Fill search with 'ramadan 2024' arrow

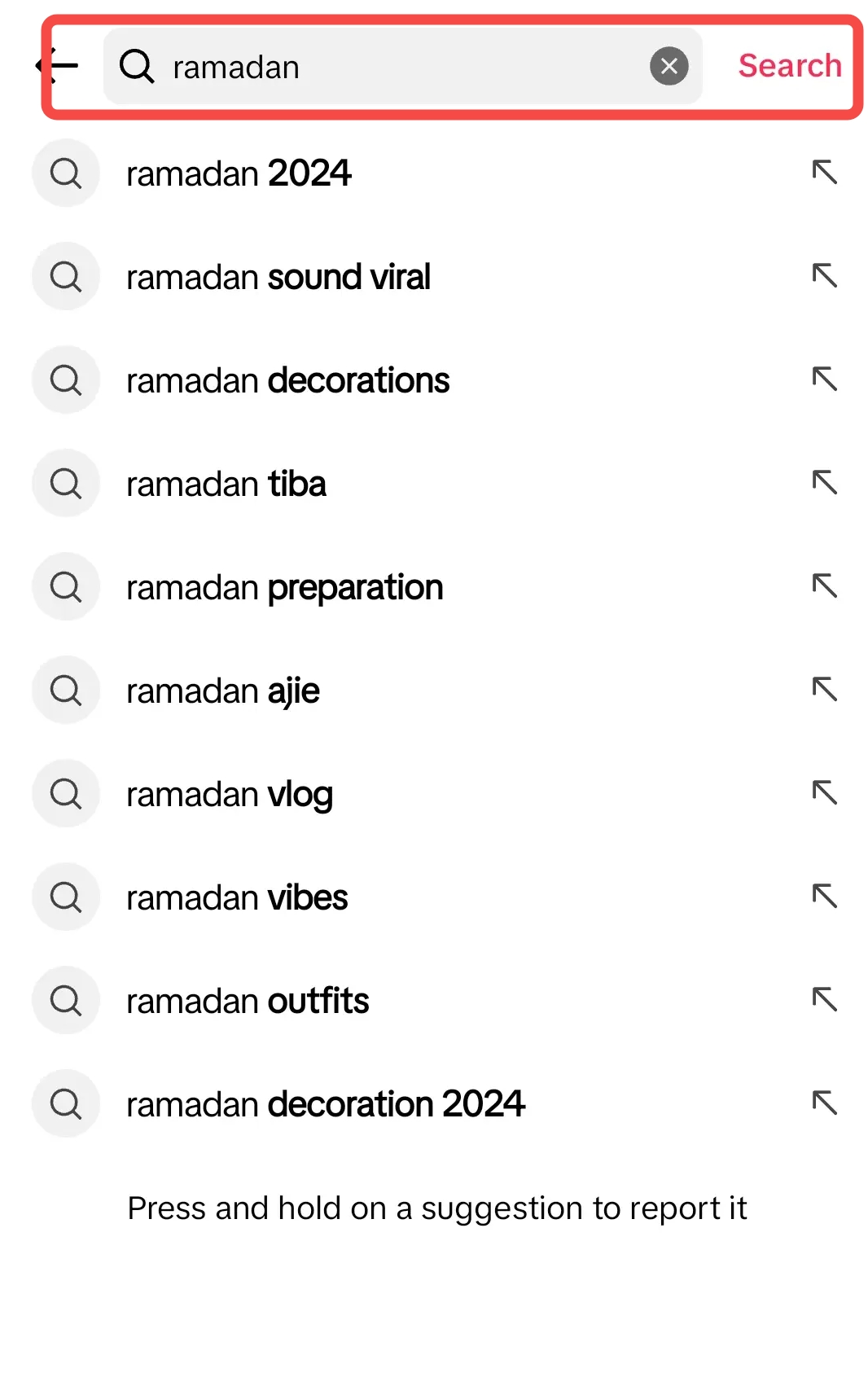824,173
